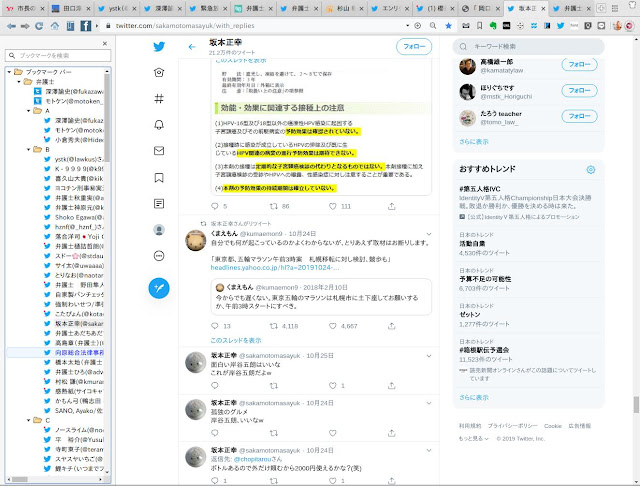Collapse the ブックマーク バー tree node
The image size is (640, 486).
click(9, 72)
